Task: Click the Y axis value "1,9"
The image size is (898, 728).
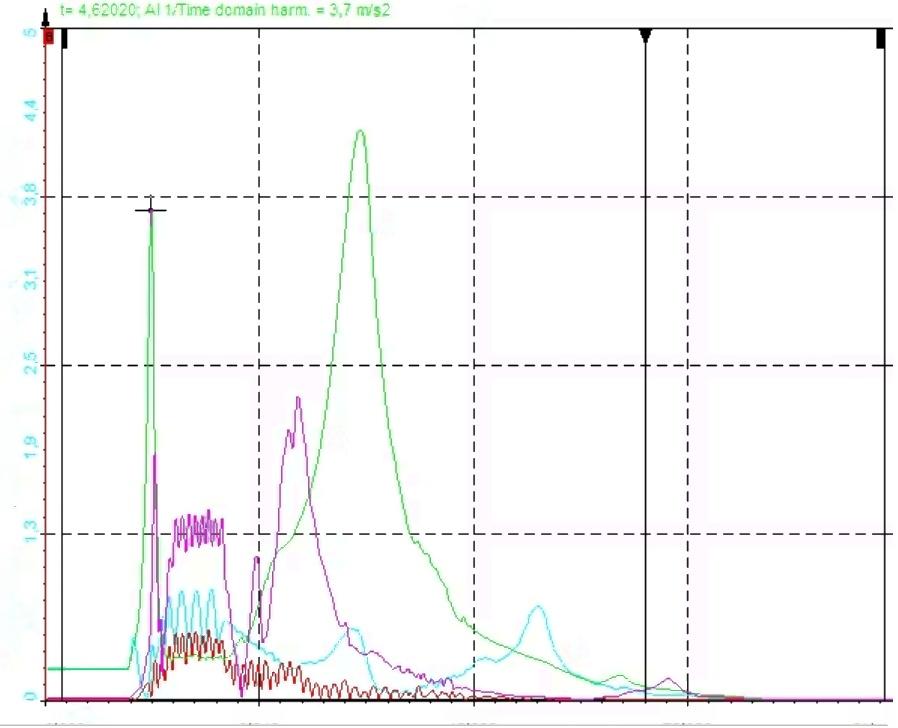Action: (30, 447)
